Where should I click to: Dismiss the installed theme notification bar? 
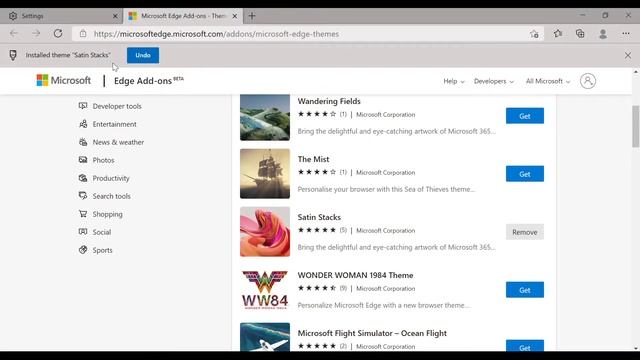pos(628,55)
